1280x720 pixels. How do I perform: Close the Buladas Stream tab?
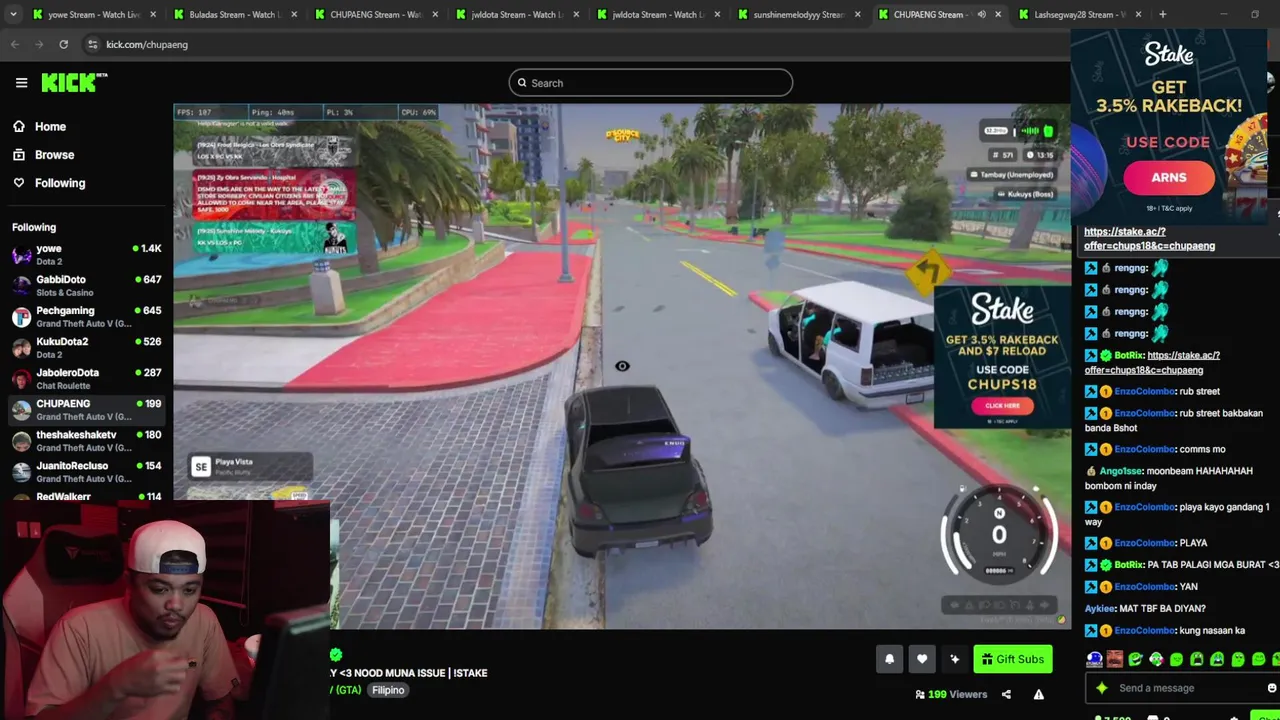292,14
